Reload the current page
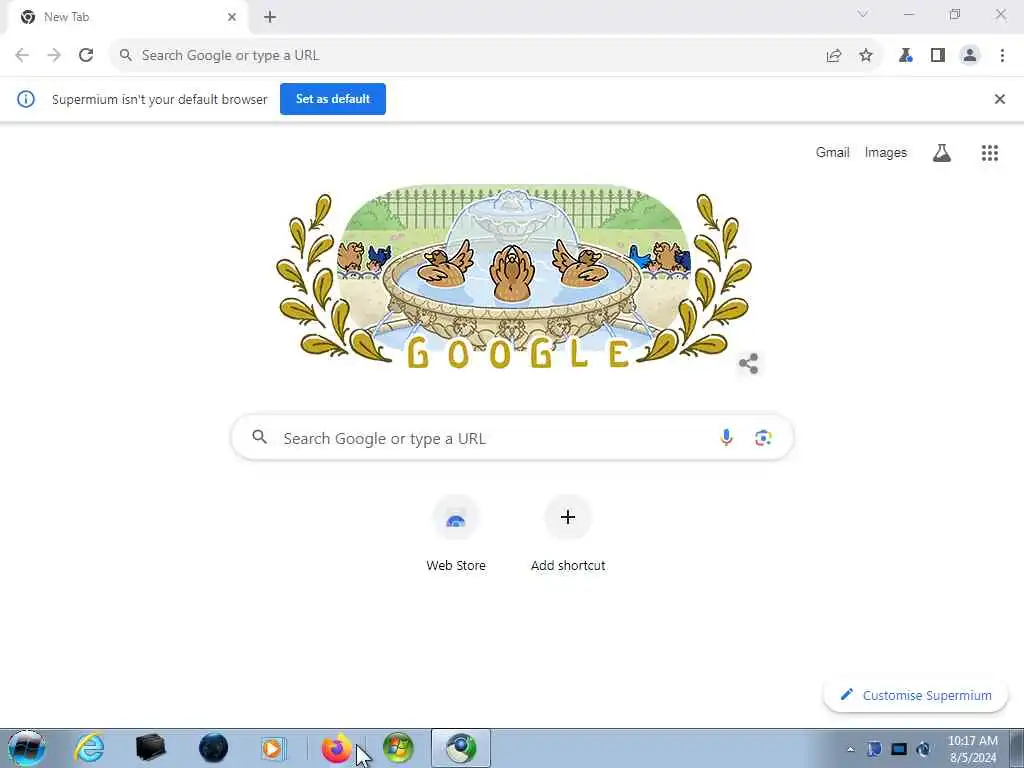This screenshot has width=1024, height=768. pos(86,56)
